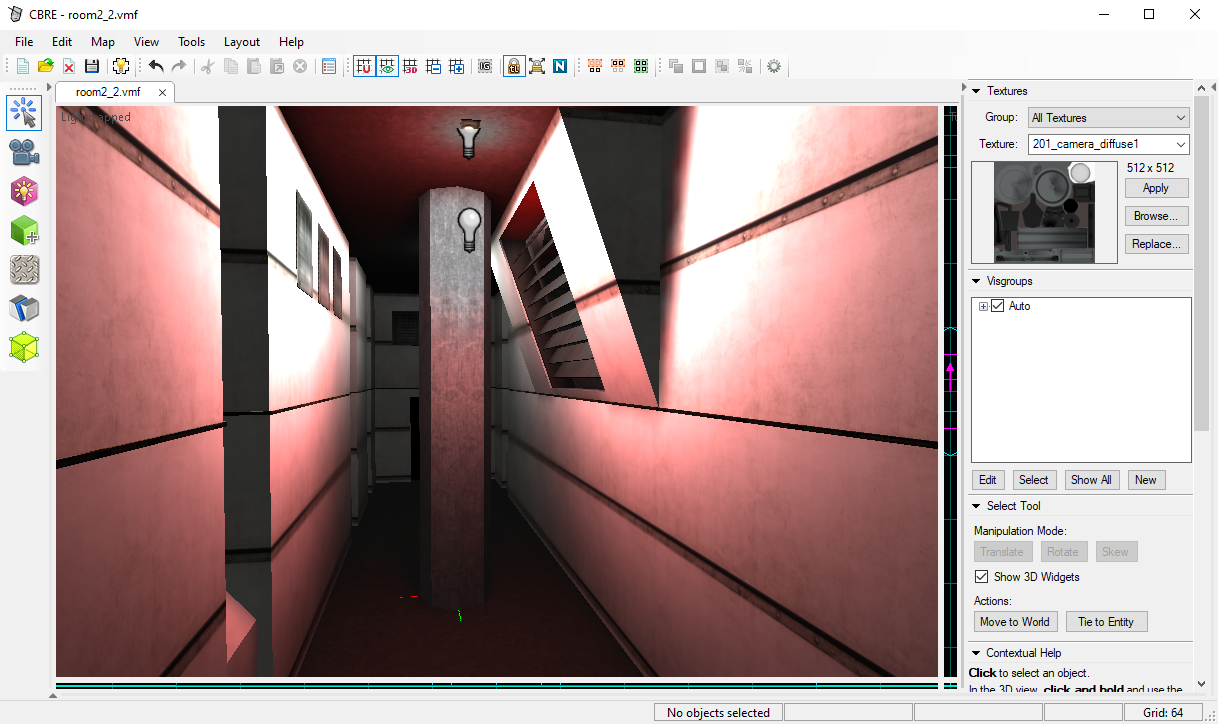Activate the Entity tool with lightbulb icon
This screenshot has height=724, width=1218.
pos(24,191)
